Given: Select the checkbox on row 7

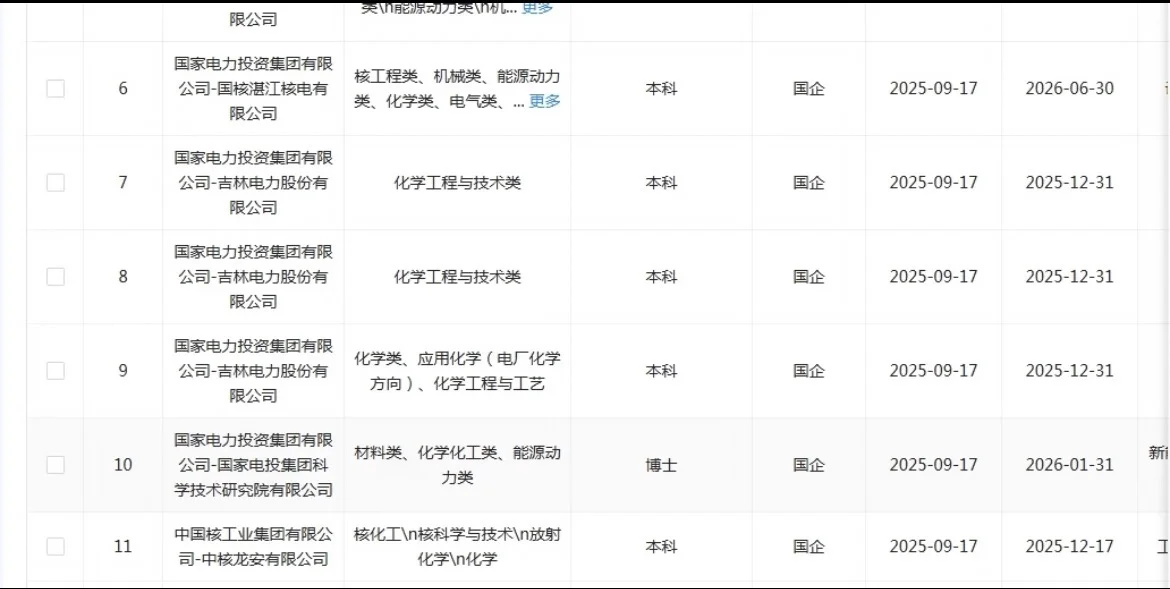Looking at the screenshot, I should pyautogui.click(x=55, y=183).
